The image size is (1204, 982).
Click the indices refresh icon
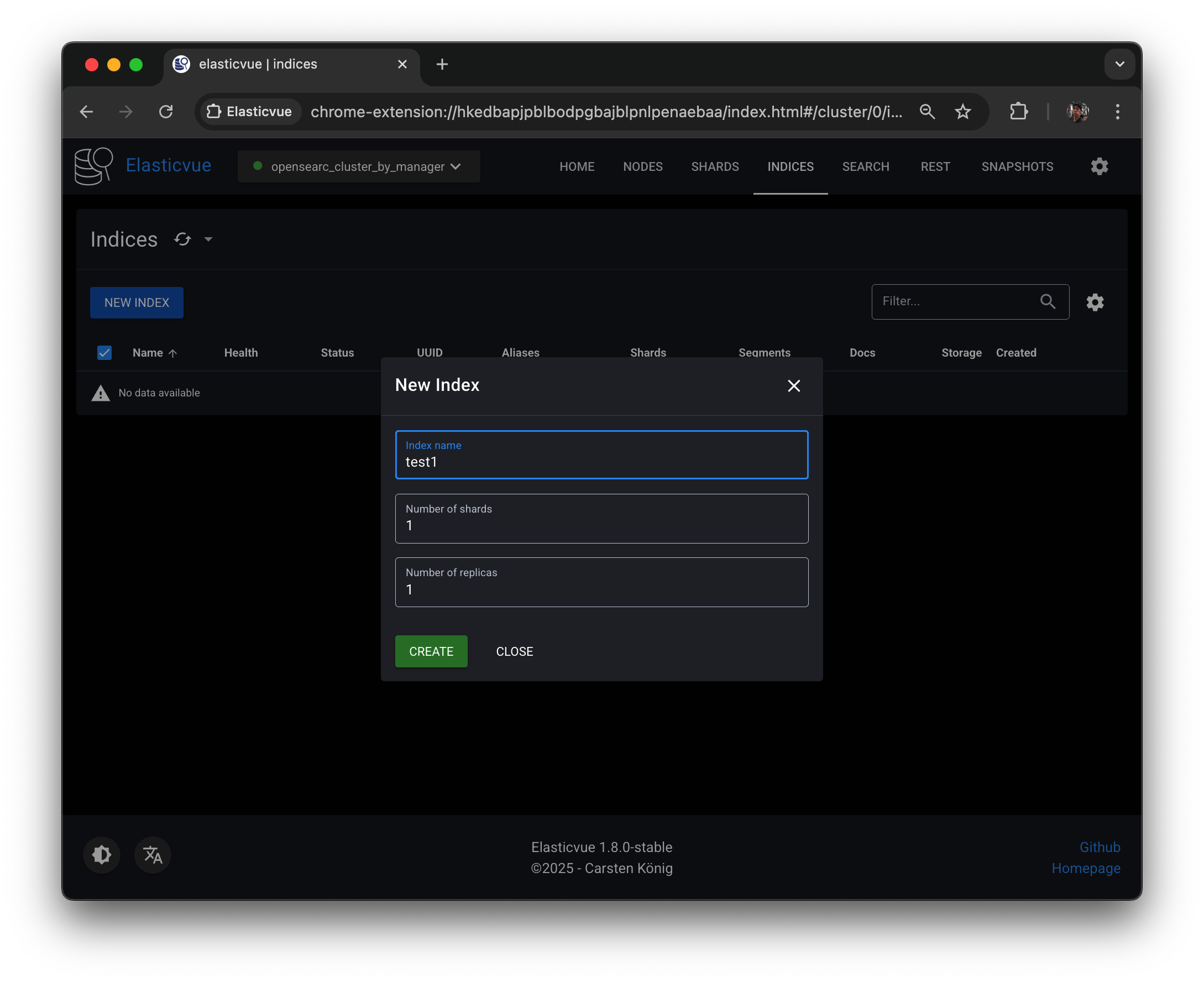point(182,239)
